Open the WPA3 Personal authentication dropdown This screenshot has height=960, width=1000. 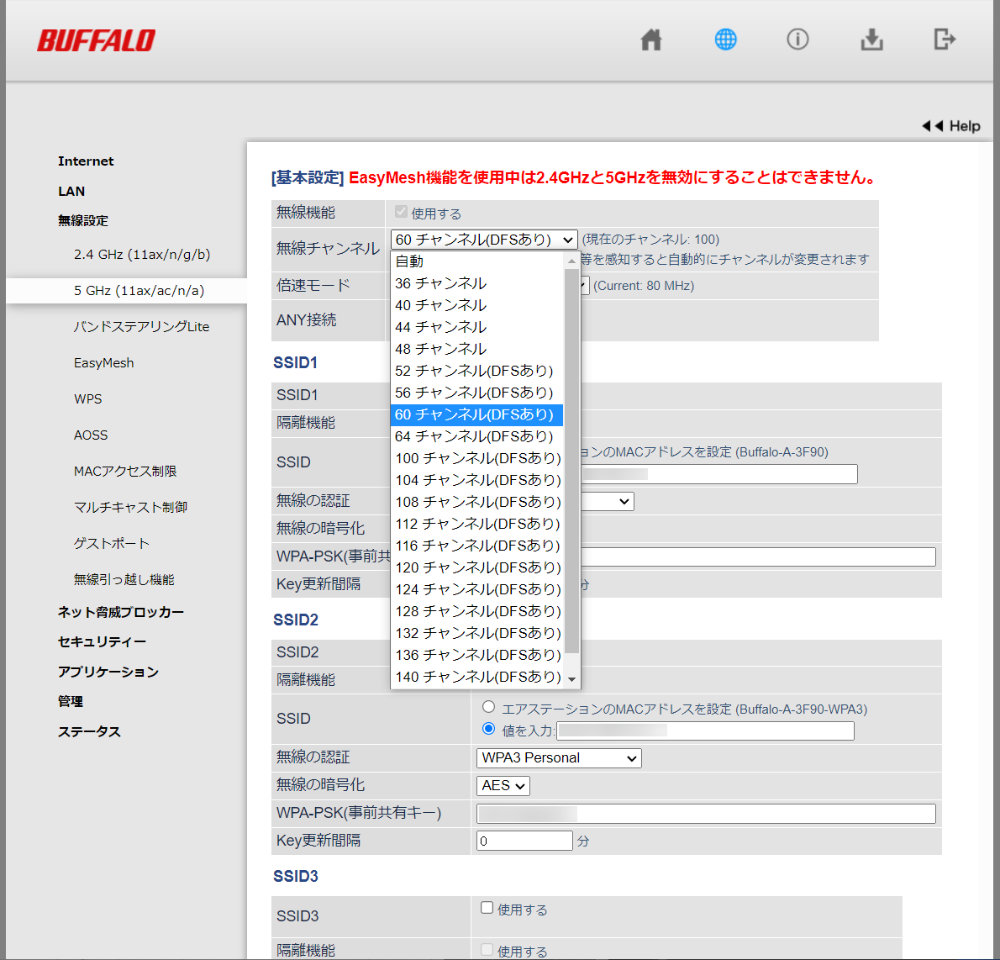point(559,758)
